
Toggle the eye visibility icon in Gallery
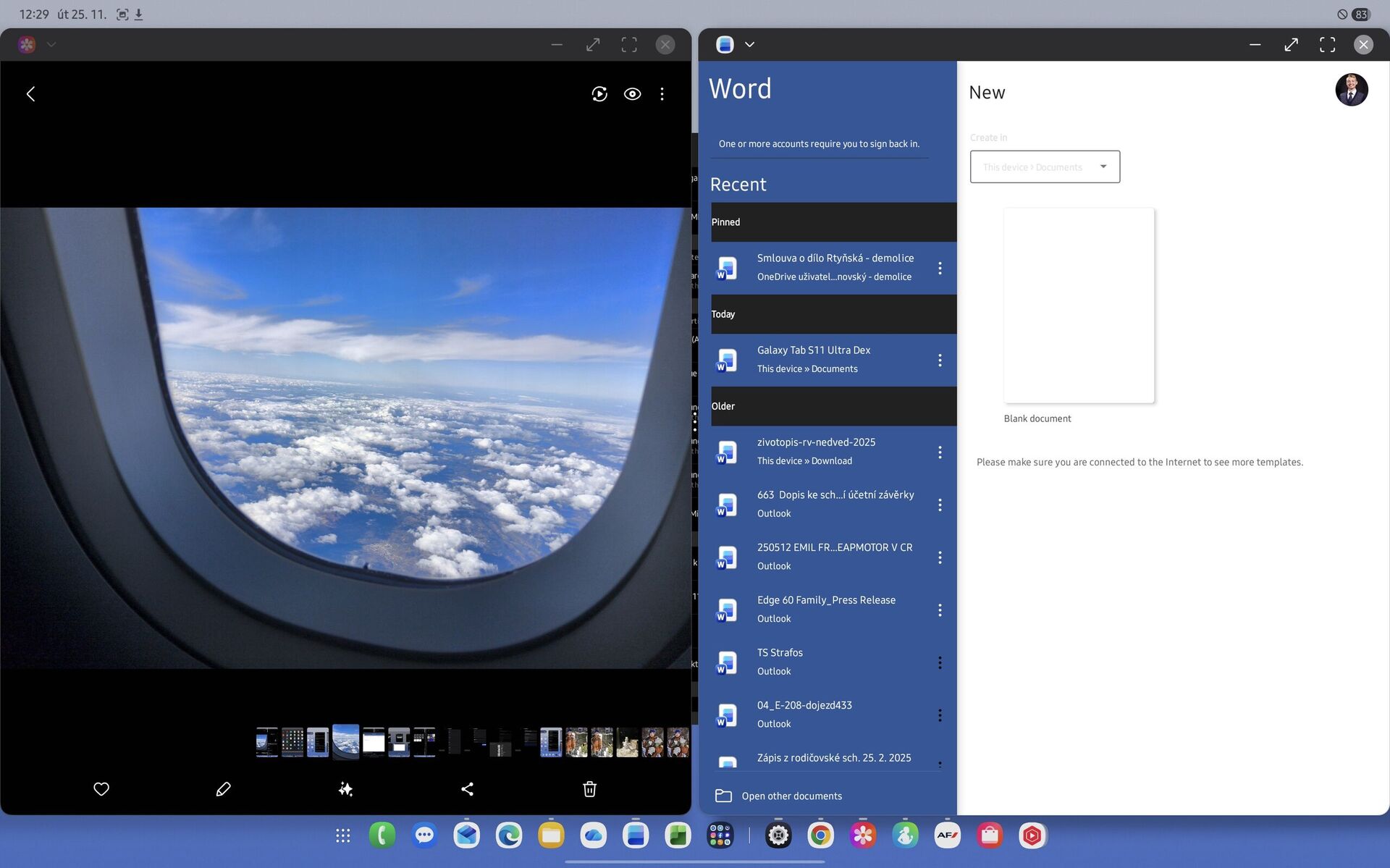(x=632, y=94)
